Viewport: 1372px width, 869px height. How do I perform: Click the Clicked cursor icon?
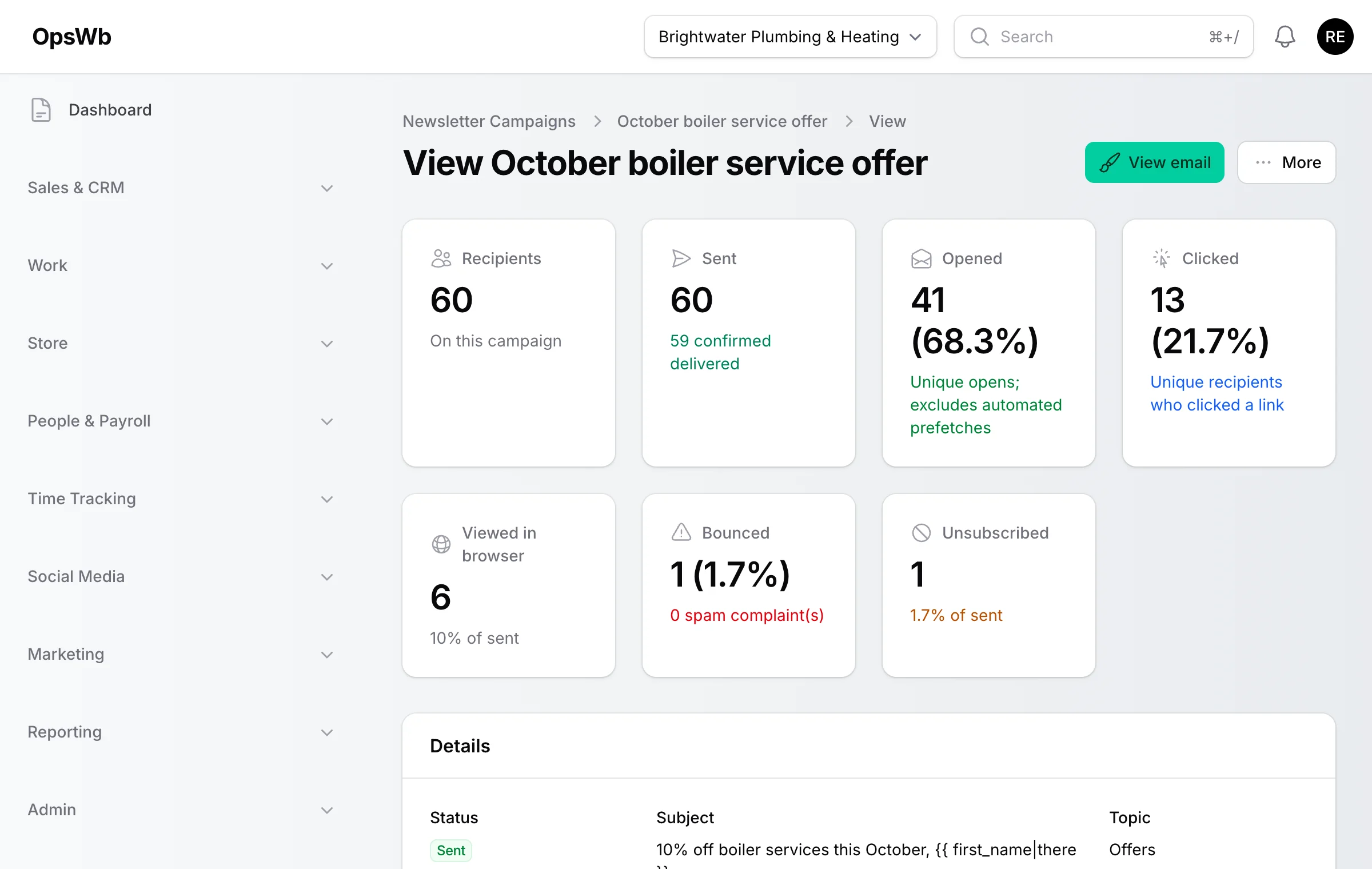tap(1161, 258)
